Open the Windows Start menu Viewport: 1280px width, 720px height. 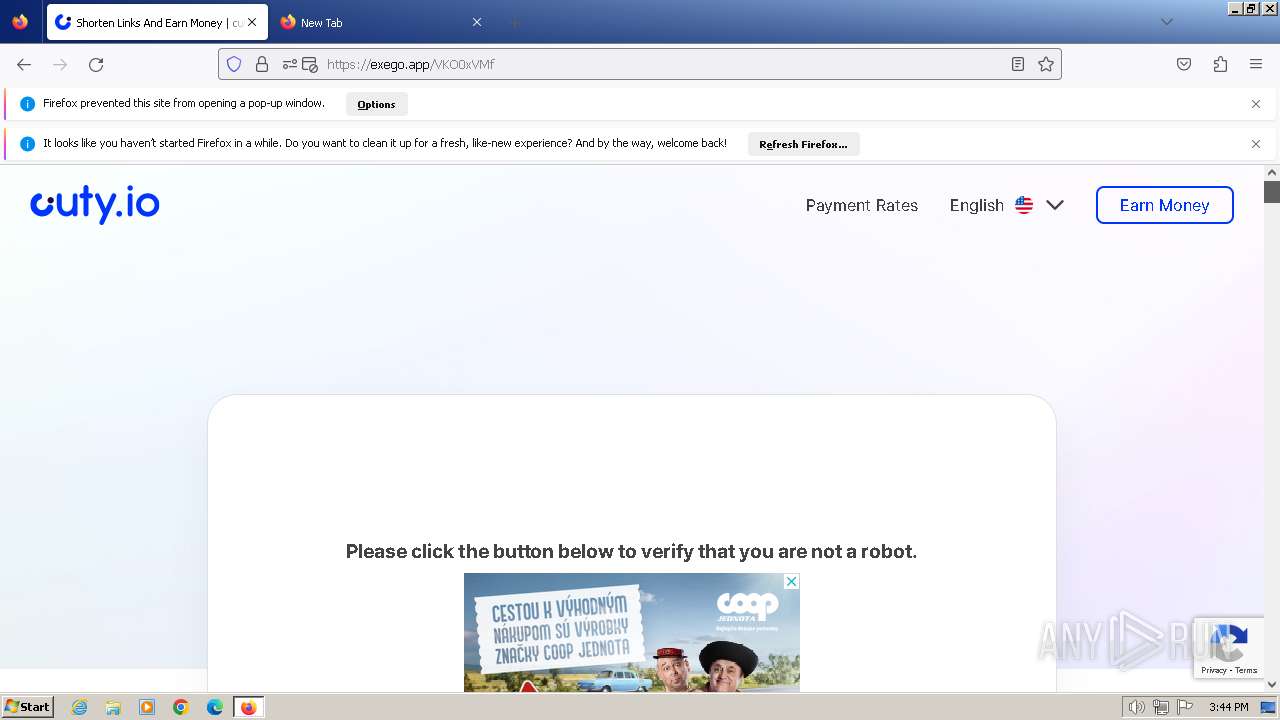pos(27,707)
